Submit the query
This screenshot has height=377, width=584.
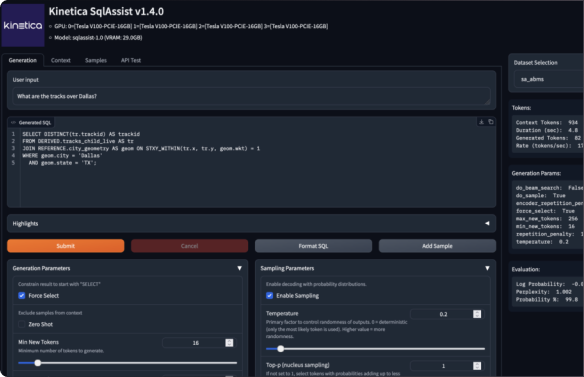click(x=66, y=246)
